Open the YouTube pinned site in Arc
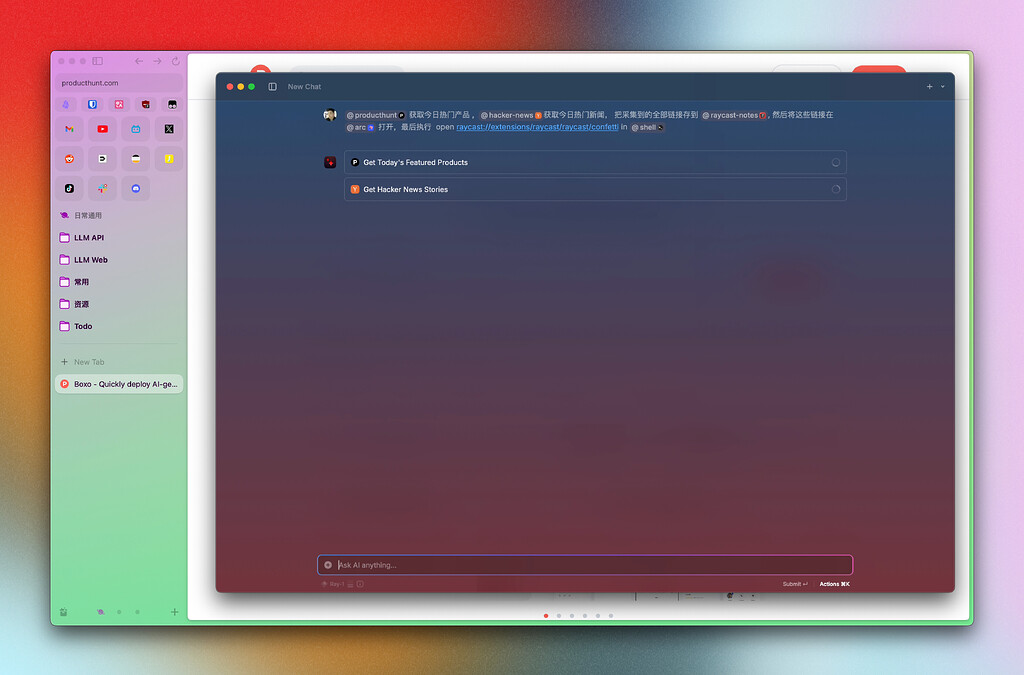Screen dimensions: 1024x675 tap(103, 129)
